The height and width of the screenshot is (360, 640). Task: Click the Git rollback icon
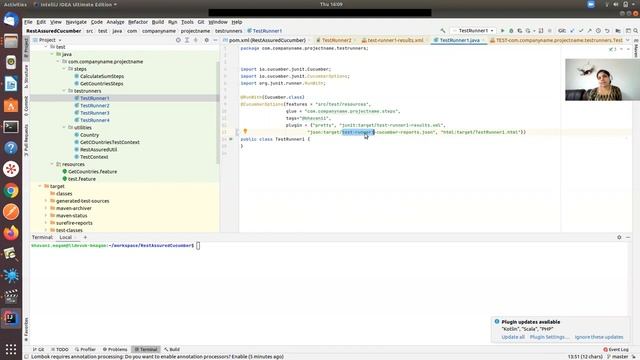click(607, 31)
